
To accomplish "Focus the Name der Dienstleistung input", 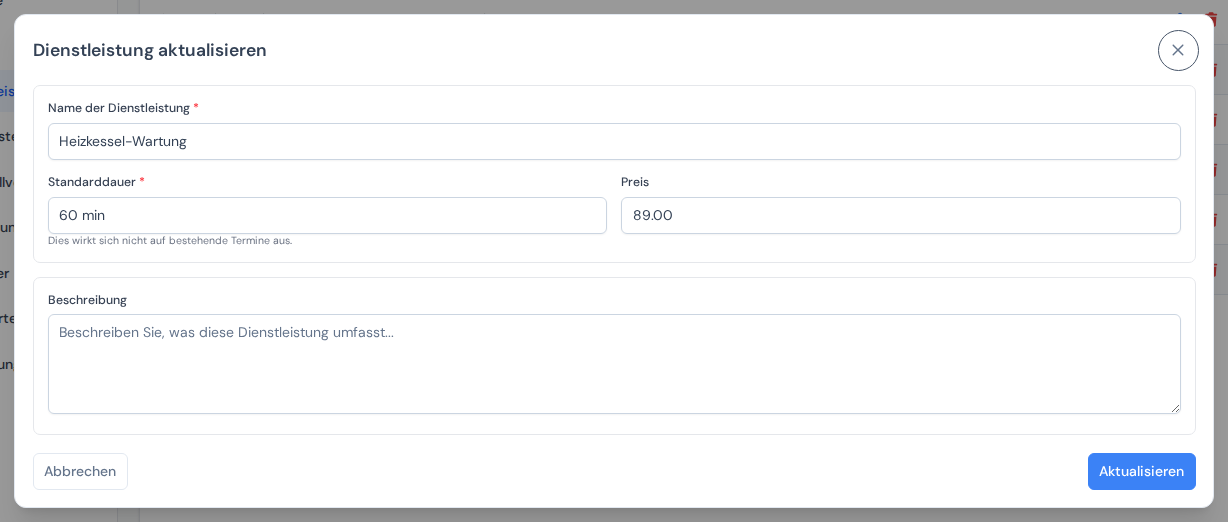I will coord(614,141).
